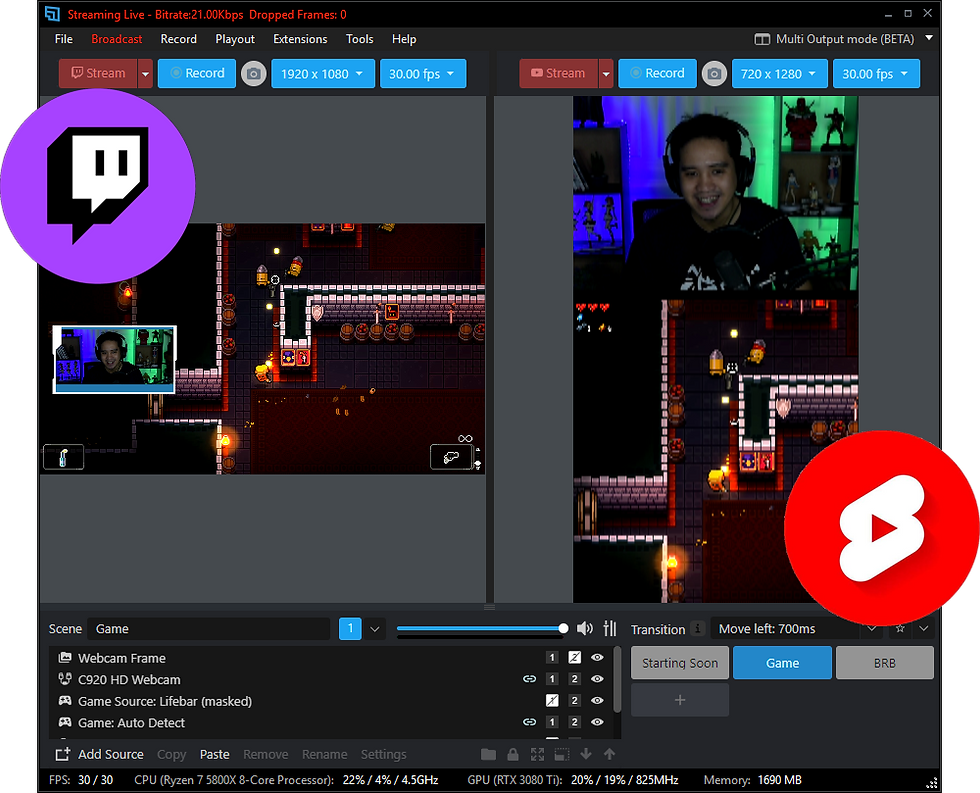This screenshot has width=980, height=793.
Task: Click the Game: Auto Detect controller icon
Action: click(64, 722)
